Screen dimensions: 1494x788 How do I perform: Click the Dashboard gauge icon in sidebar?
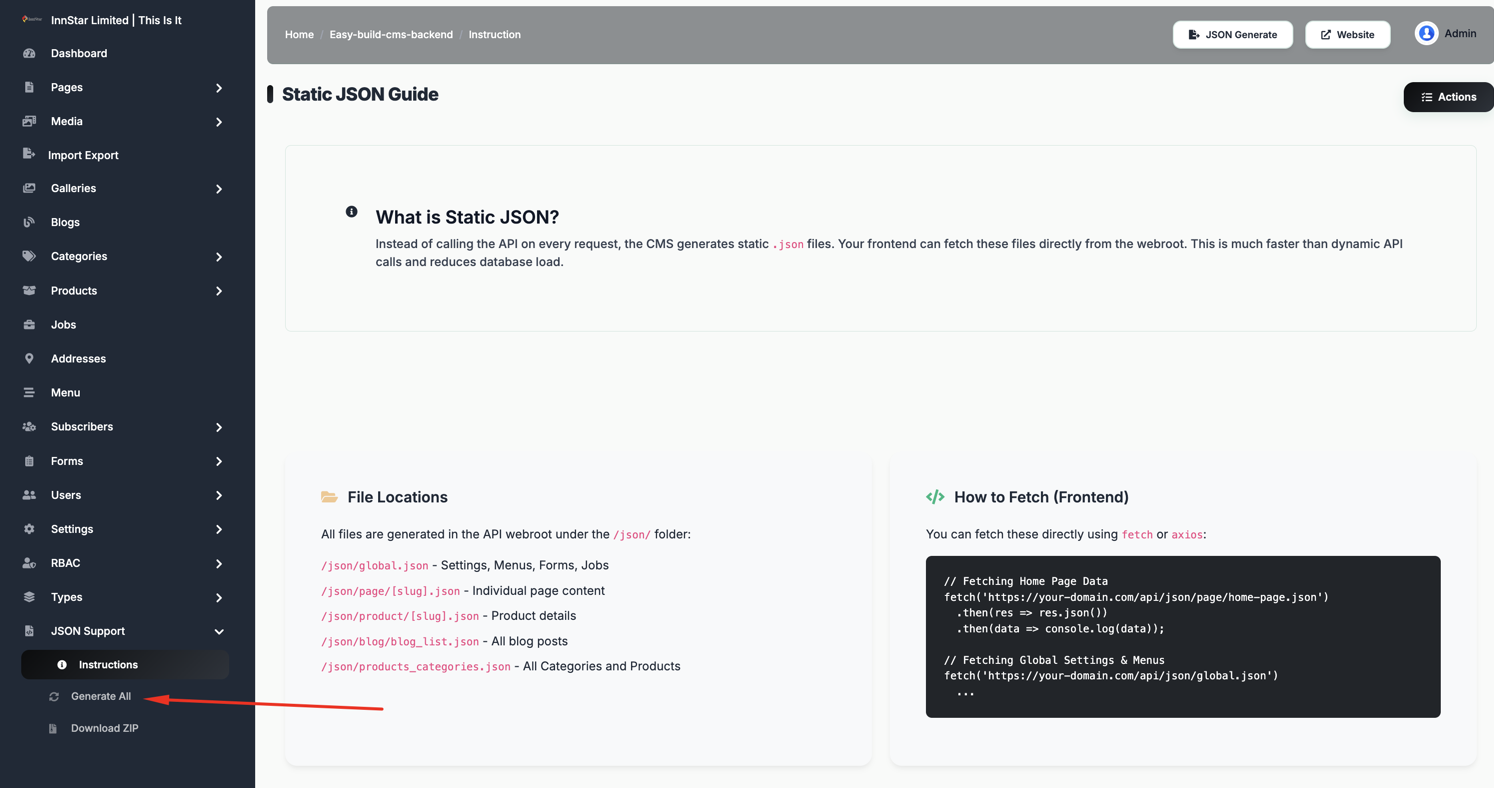(x=29, y=53)
